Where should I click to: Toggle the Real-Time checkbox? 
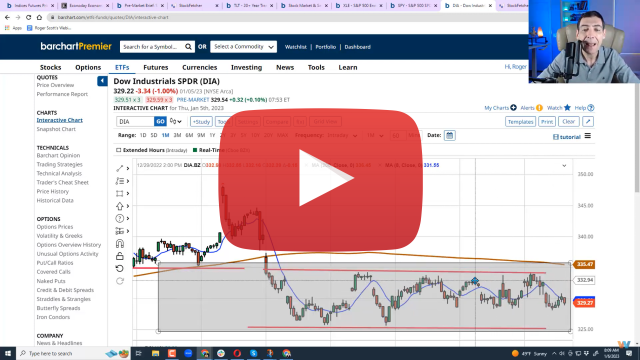tap(195, 150)
